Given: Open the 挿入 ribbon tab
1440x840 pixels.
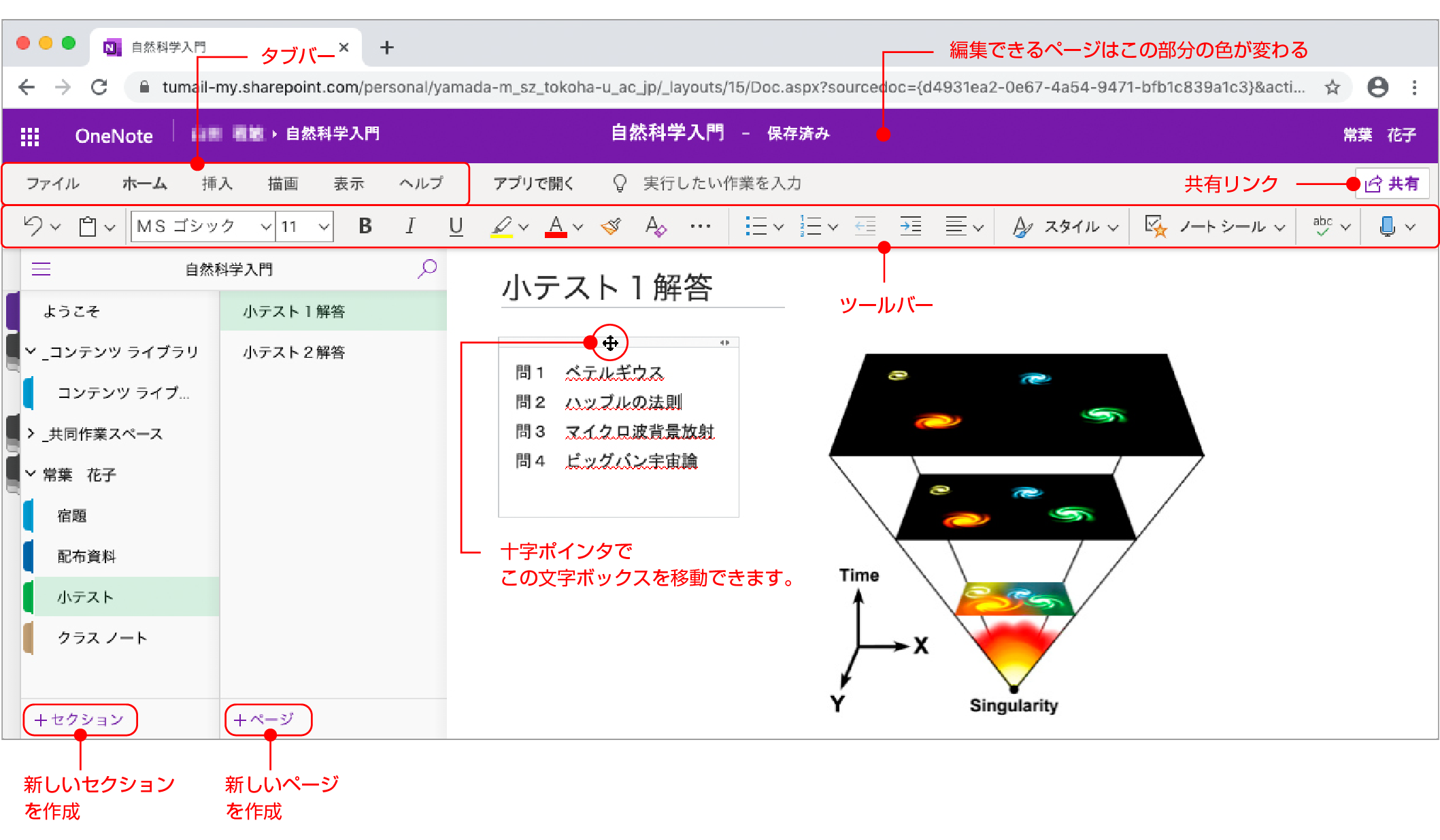Looking at the screenshot, I should click(217, 184).
